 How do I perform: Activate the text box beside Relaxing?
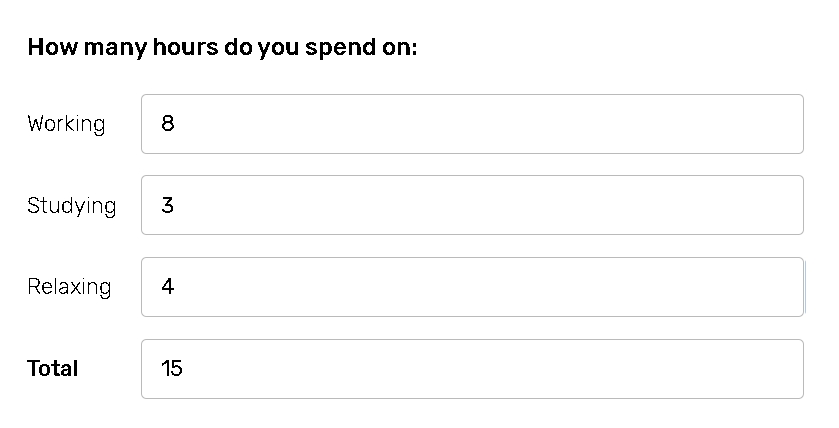click(472, 287)
